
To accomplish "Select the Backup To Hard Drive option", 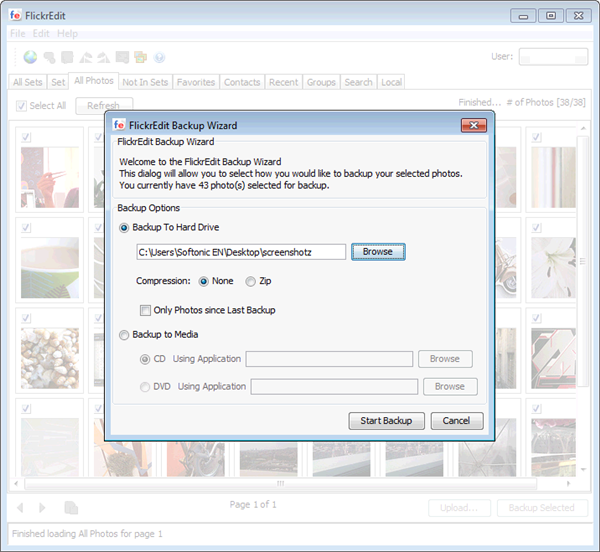I will tap(125, 228).
